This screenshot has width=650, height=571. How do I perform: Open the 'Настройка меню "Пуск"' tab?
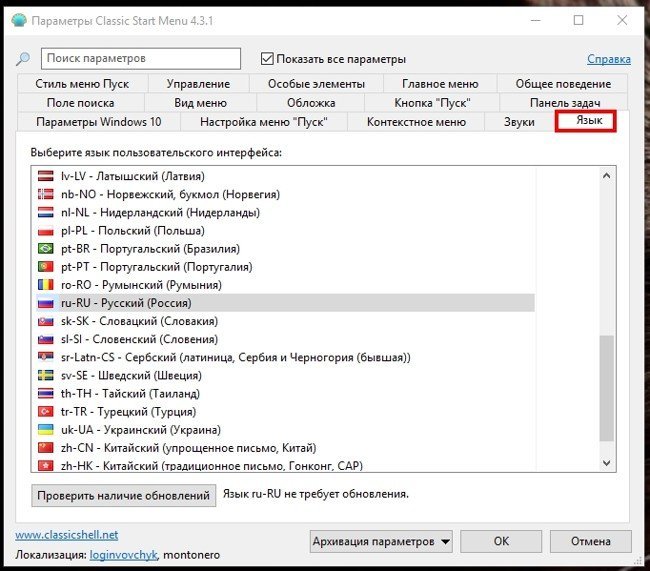(x=264, y=122)
